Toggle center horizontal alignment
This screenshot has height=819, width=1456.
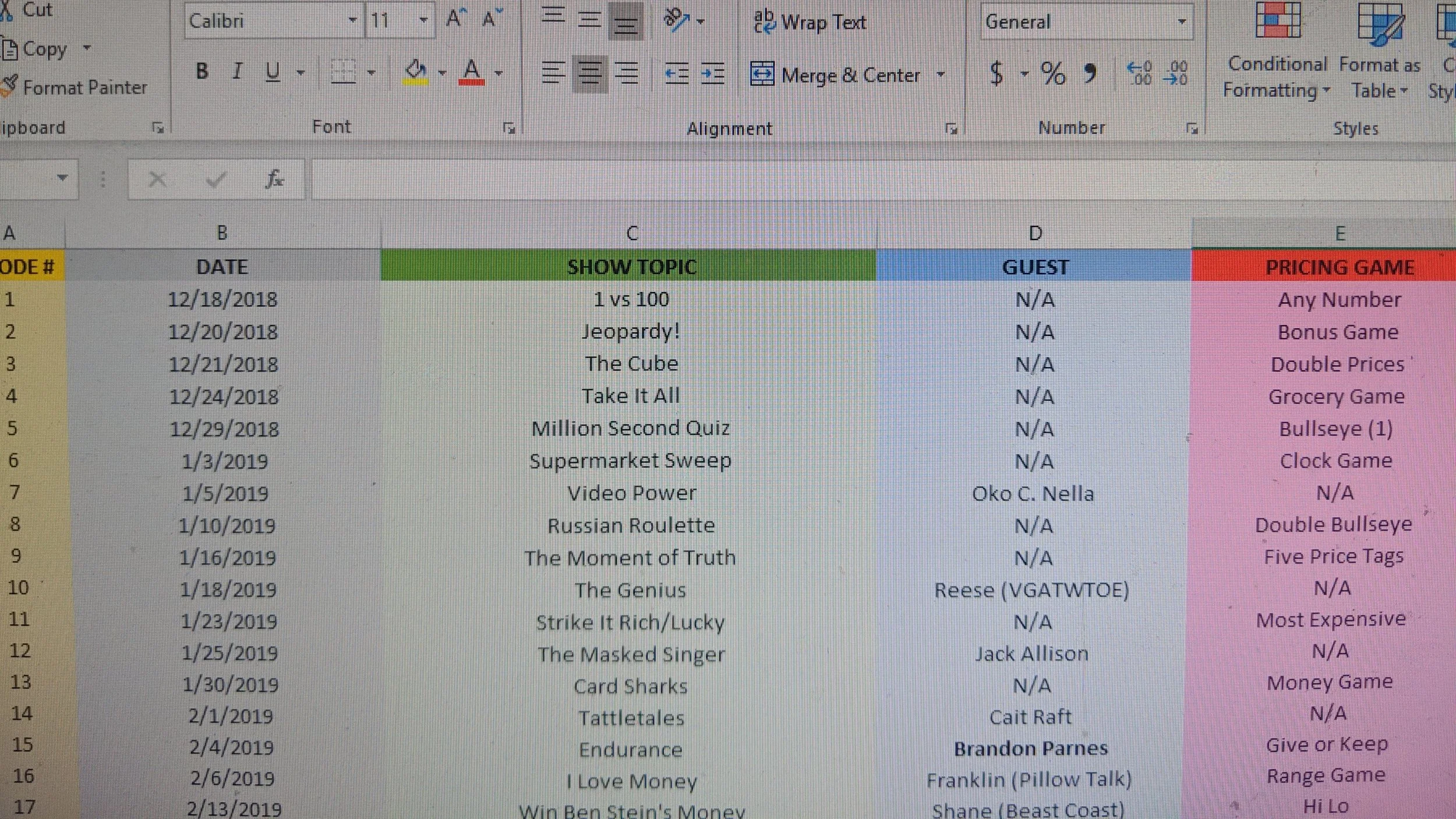[589, 74]
